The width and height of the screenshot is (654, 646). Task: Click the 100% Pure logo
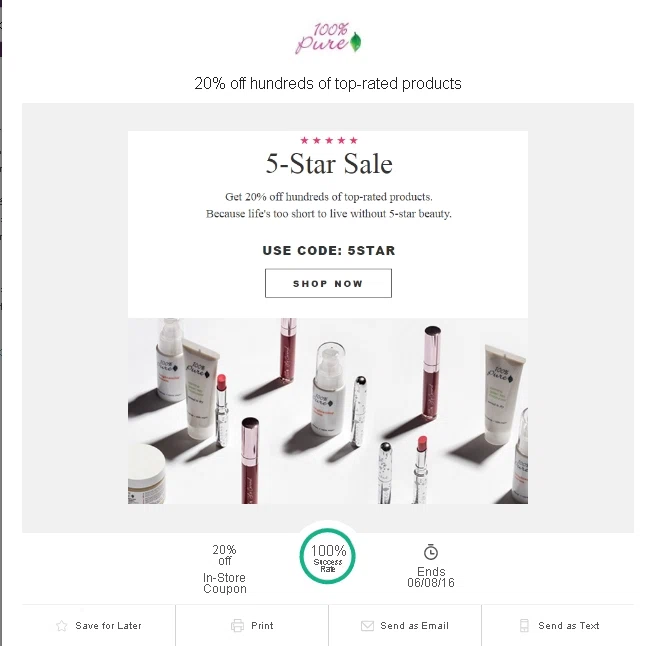pyautogui.click(x=328, y=38)
